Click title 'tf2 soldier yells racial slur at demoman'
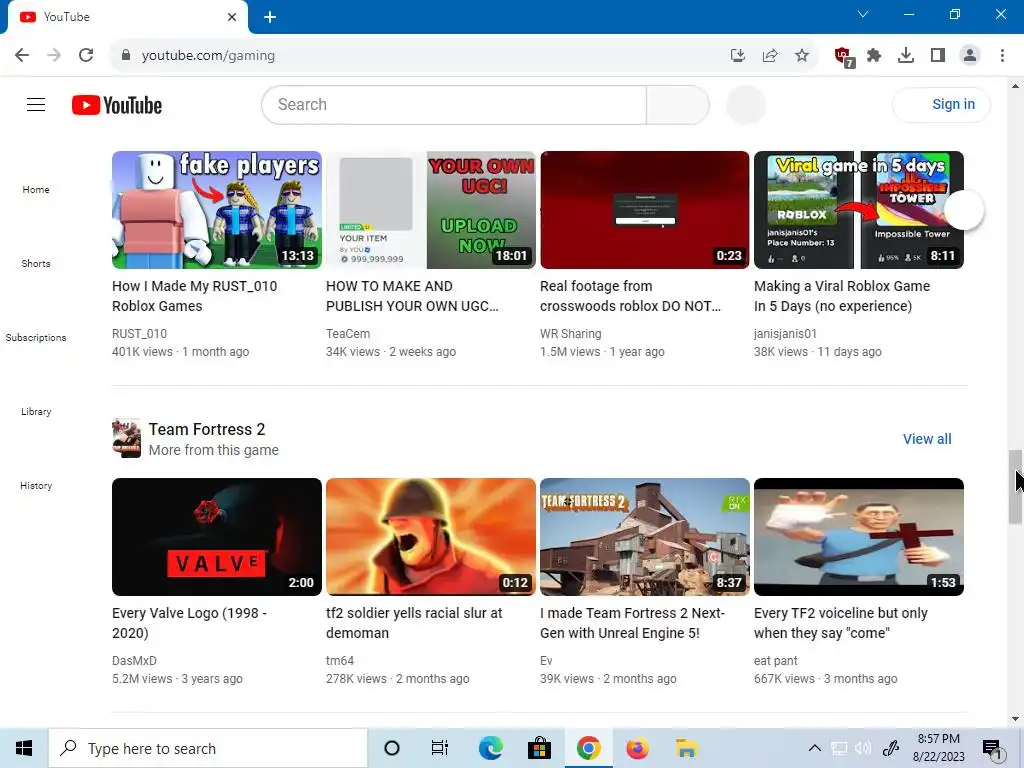The image size is (1024, 768). coord(414,623)
